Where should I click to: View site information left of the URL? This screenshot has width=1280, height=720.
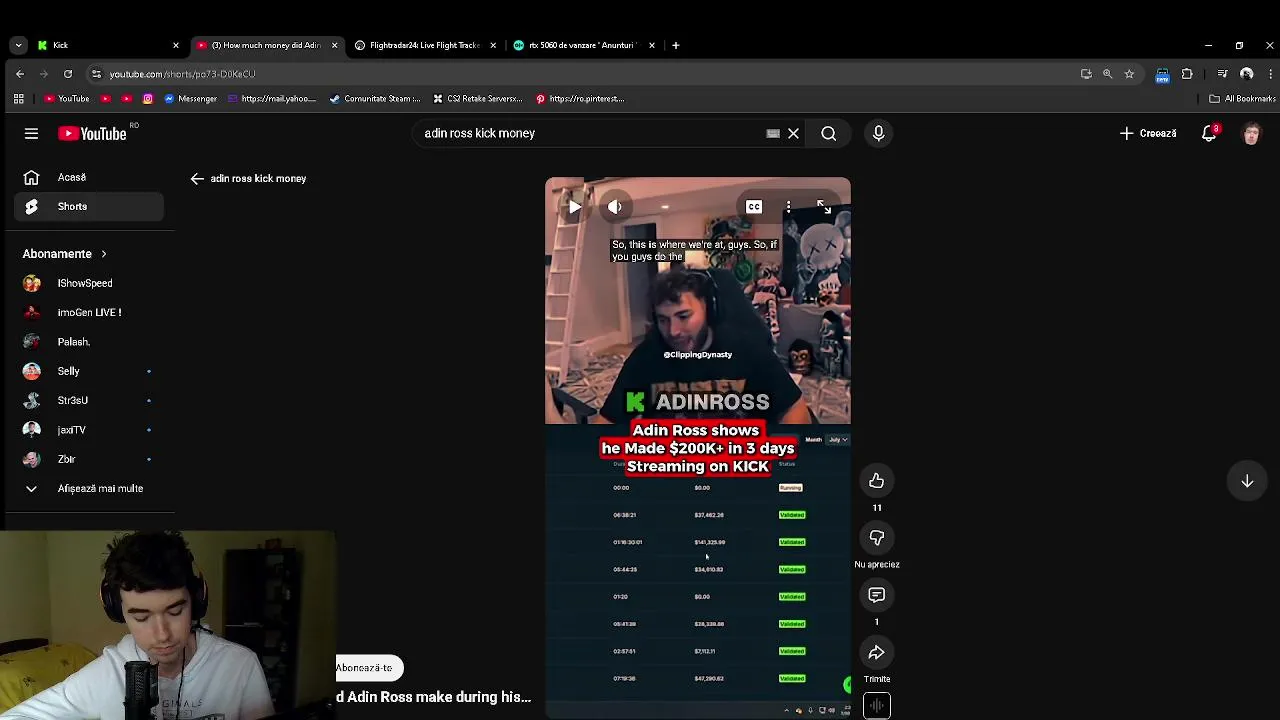96,74
